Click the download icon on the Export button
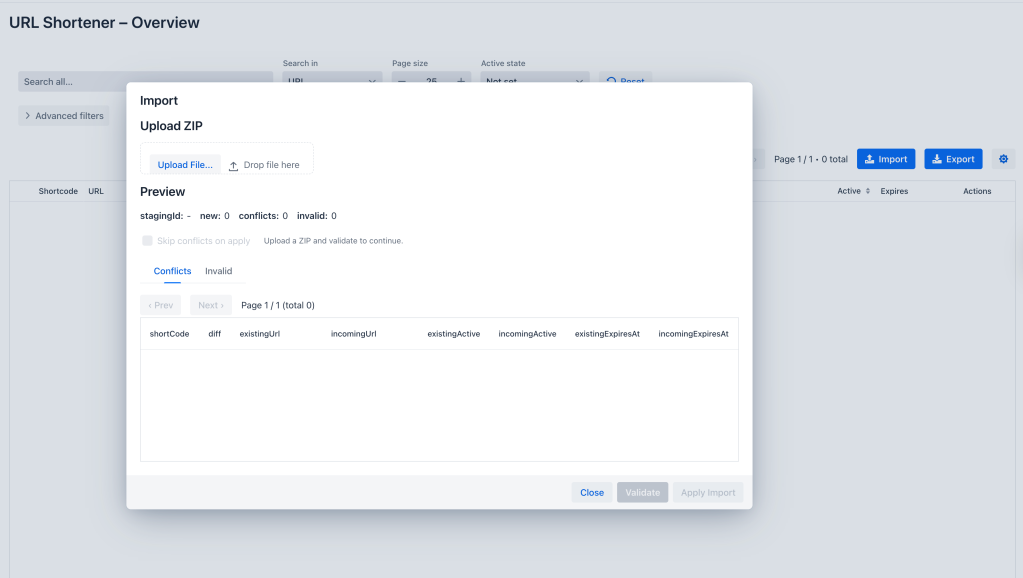 coord(936,158)
